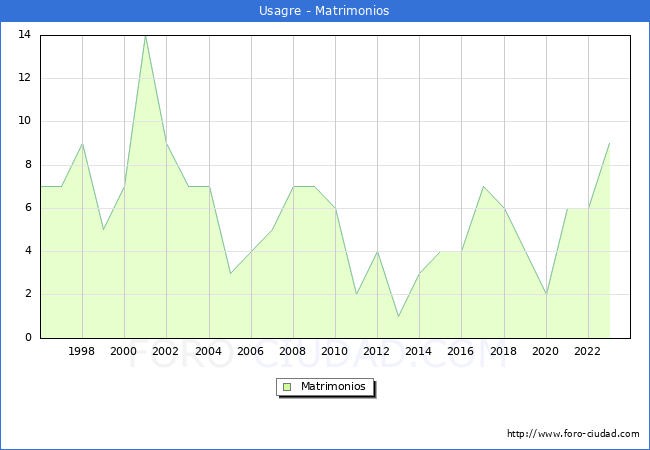Click the final 2023 data point at 9
Image resolution: width=650 pixels, height=450 pixels.
tap(609, 143)
